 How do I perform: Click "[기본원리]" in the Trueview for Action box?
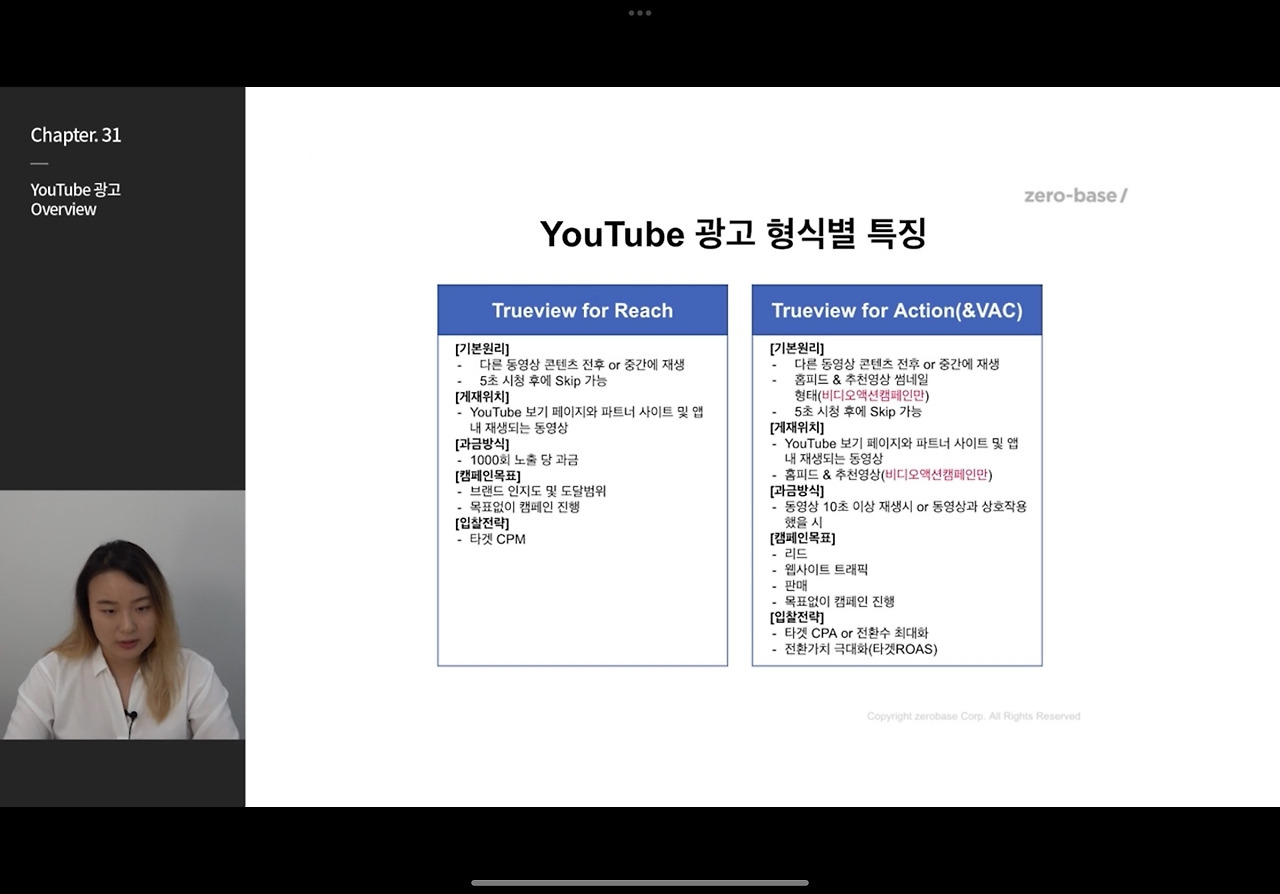pyautogui.click(x=797, y=348)
